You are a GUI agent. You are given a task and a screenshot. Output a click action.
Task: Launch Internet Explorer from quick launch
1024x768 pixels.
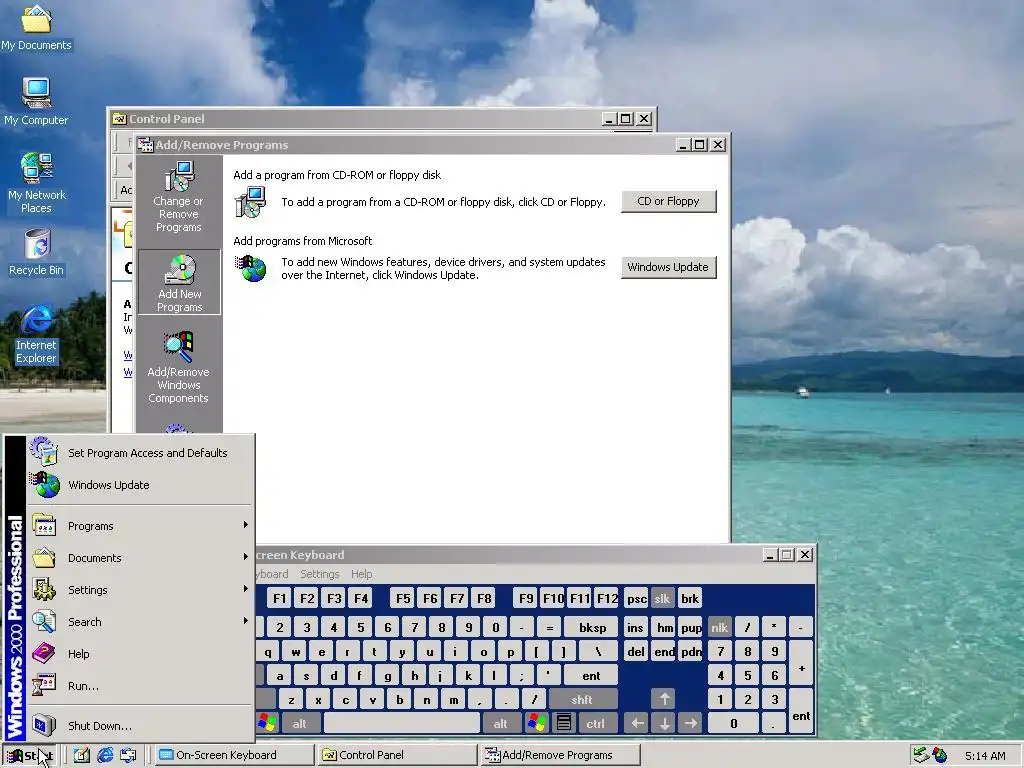coord(105,755)
